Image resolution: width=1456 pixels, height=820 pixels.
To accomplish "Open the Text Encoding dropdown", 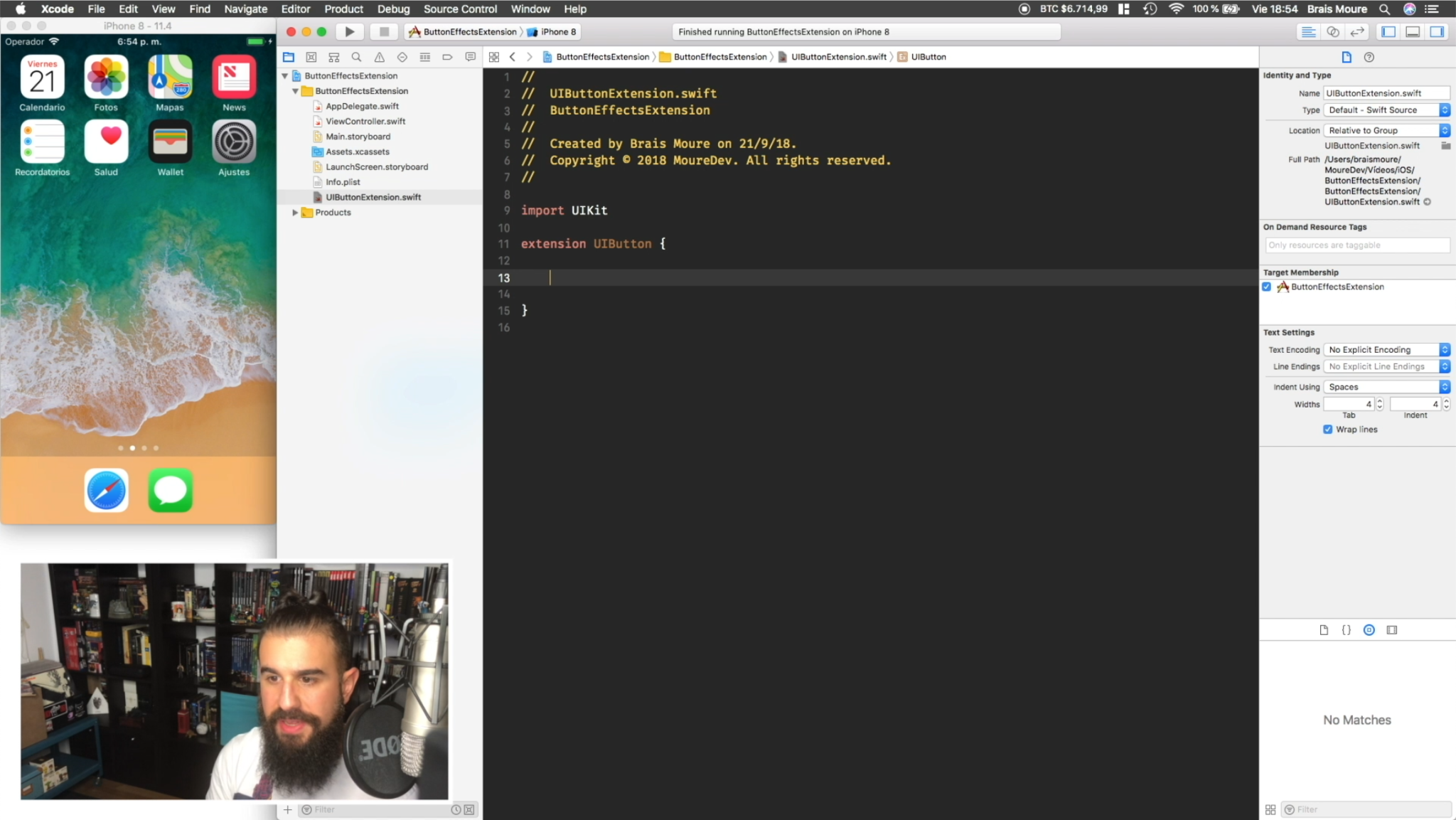I will click(1386, 349).
